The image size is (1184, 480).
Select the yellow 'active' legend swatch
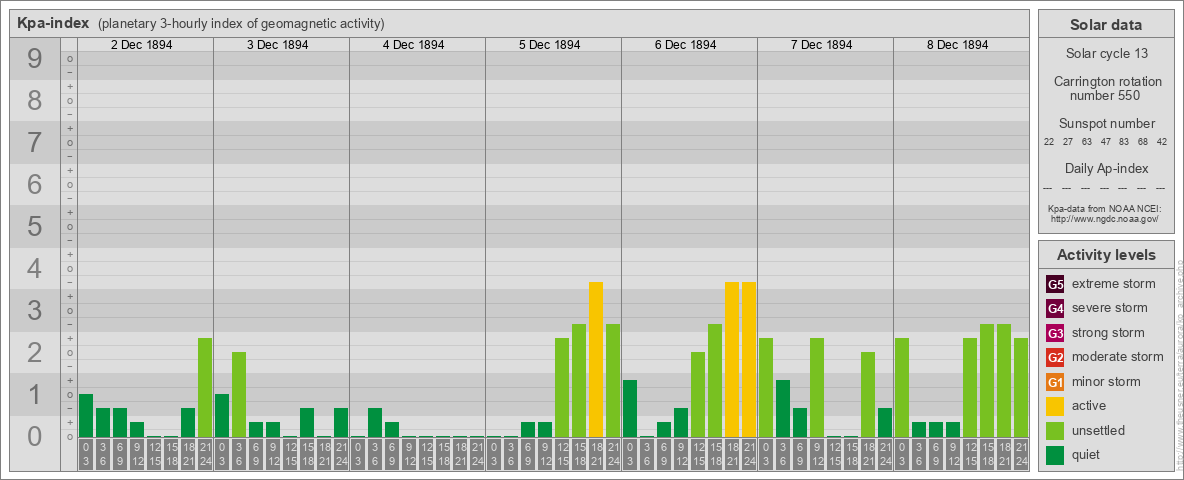pyautogui.click(x=1055, y=406)
